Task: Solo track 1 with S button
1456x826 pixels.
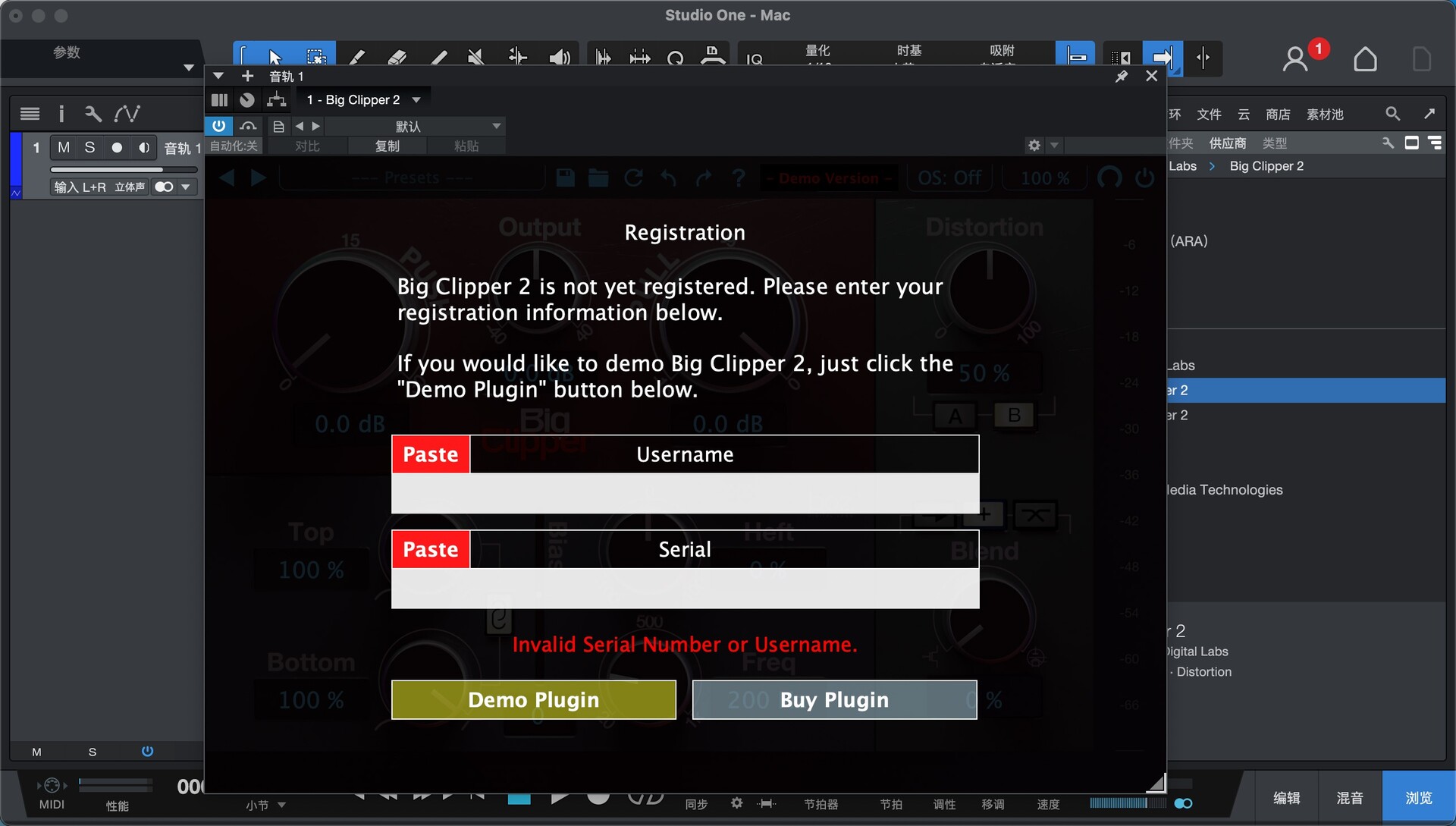Action: click(89, 147)
